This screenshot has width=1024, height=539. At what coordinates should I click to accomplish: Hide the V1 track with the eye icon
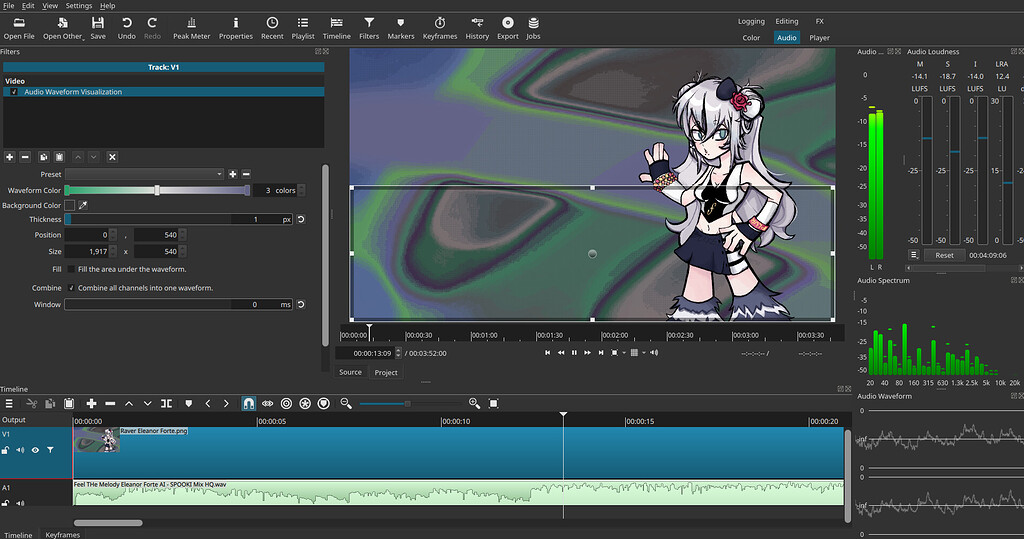[35, 450]
